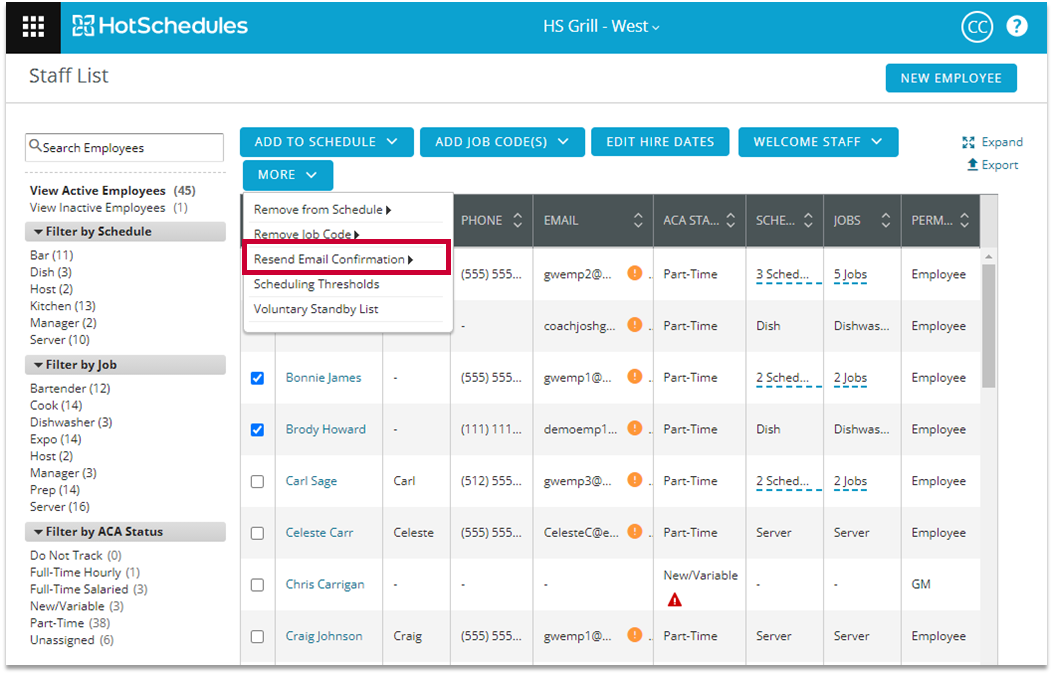Screen dimensions: 1053x675
Task: Open the CC user profile avatar
Action: 975,27
